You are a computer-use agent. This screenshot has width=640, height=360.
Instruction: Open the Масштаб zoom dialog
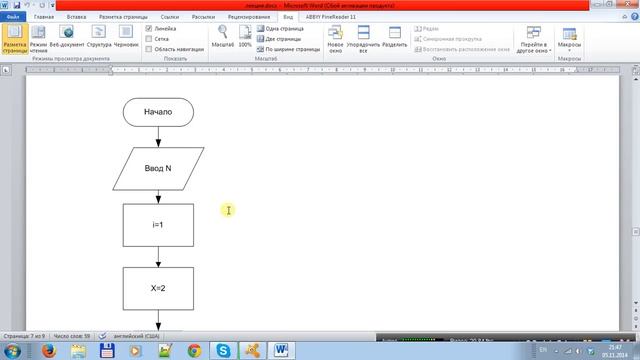(x=222, y=37)
